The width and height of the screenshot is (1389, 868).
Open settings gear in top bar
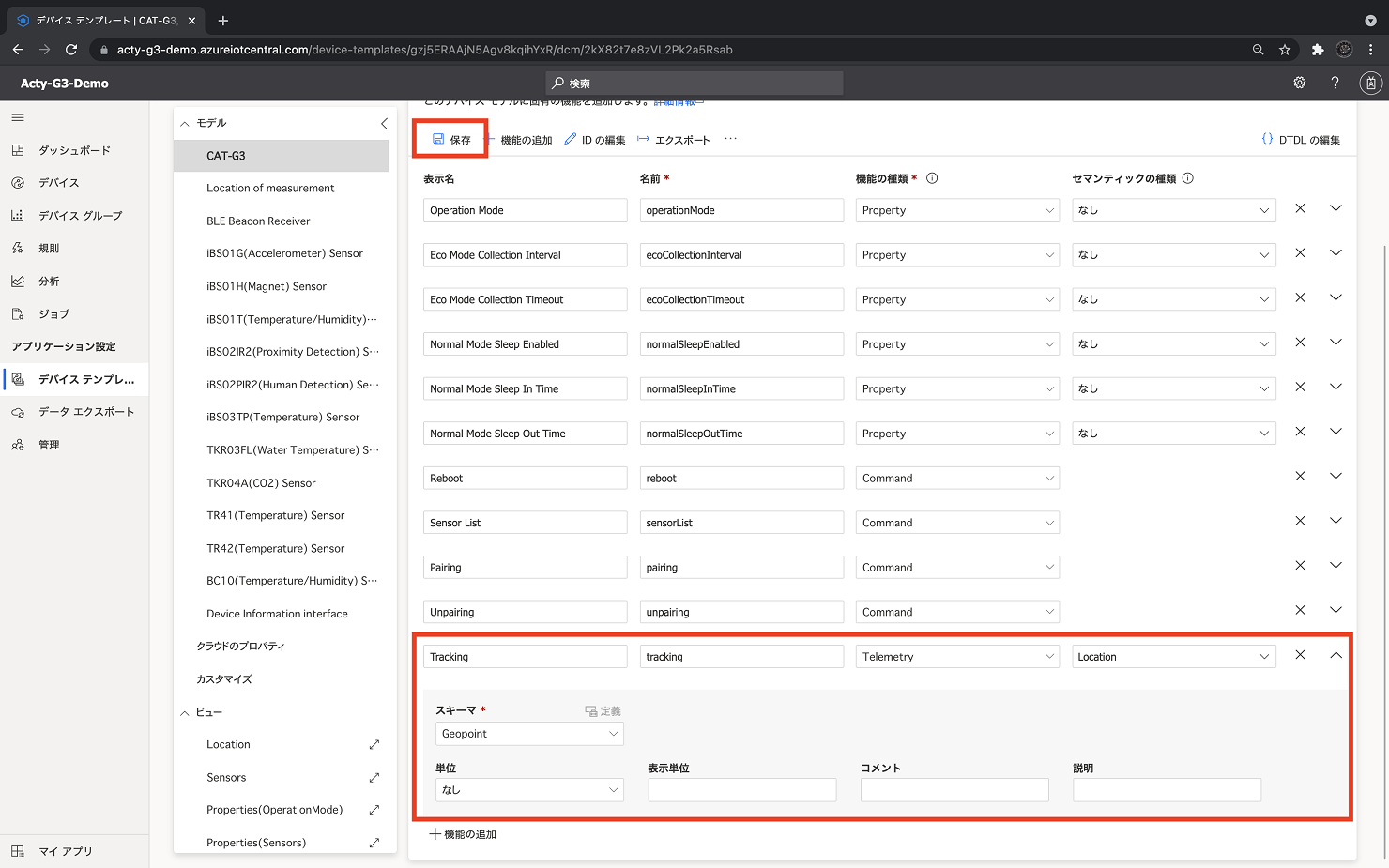(1300, 83)
